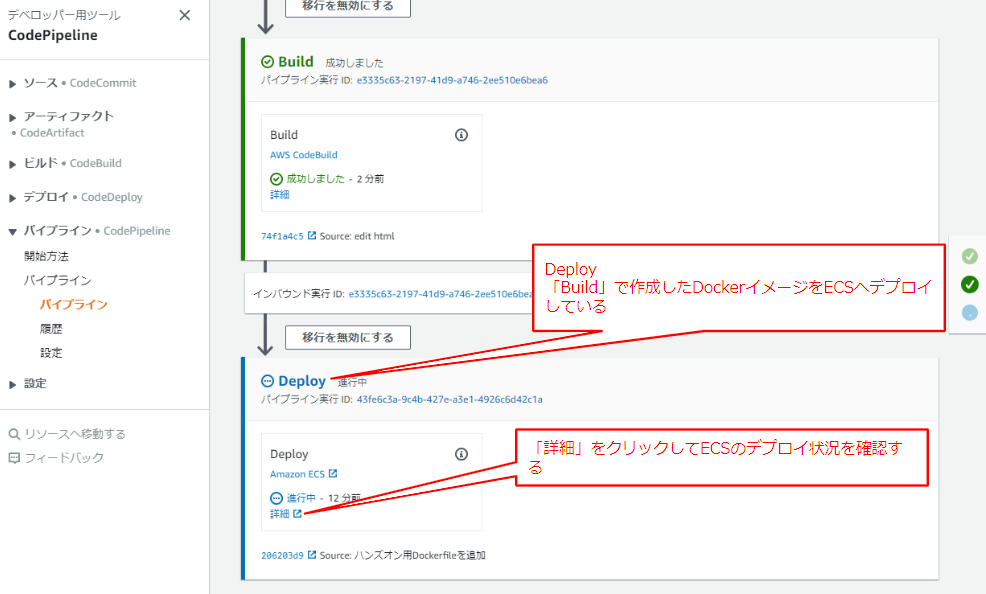Click the Deploy stage in-progress icon
Viewport: 986px width, 594px height.
pyautogui.click(x=267, y=381)
